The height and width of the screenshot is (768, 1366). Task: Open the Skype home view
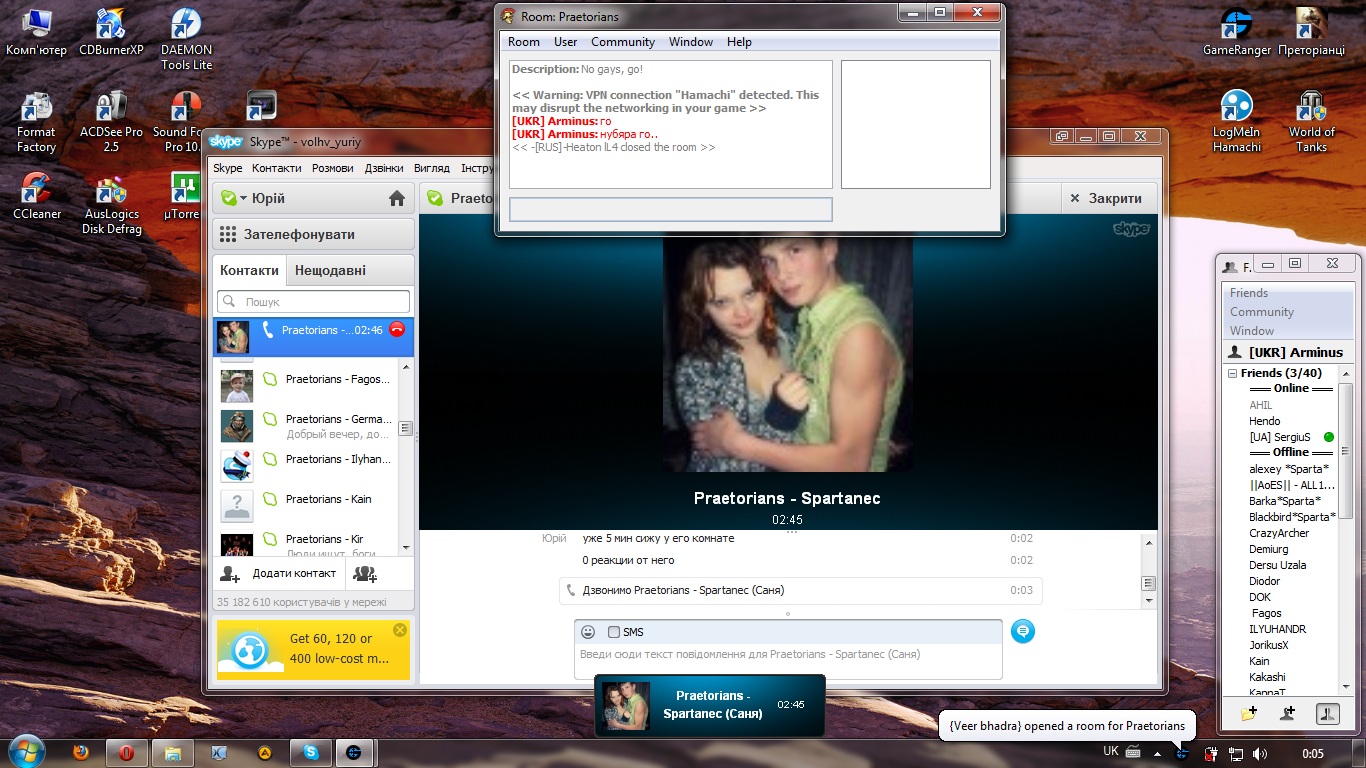397,198
